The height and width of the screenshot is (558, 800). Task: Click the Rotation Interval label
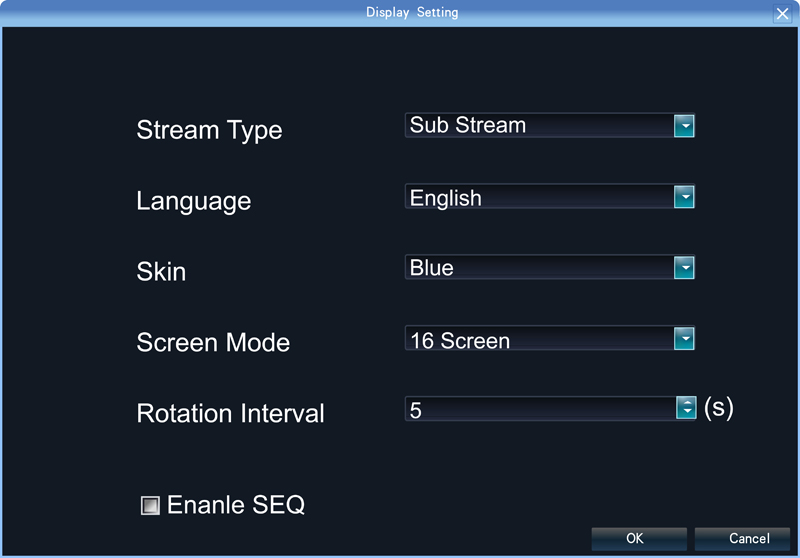pos(230,413)
